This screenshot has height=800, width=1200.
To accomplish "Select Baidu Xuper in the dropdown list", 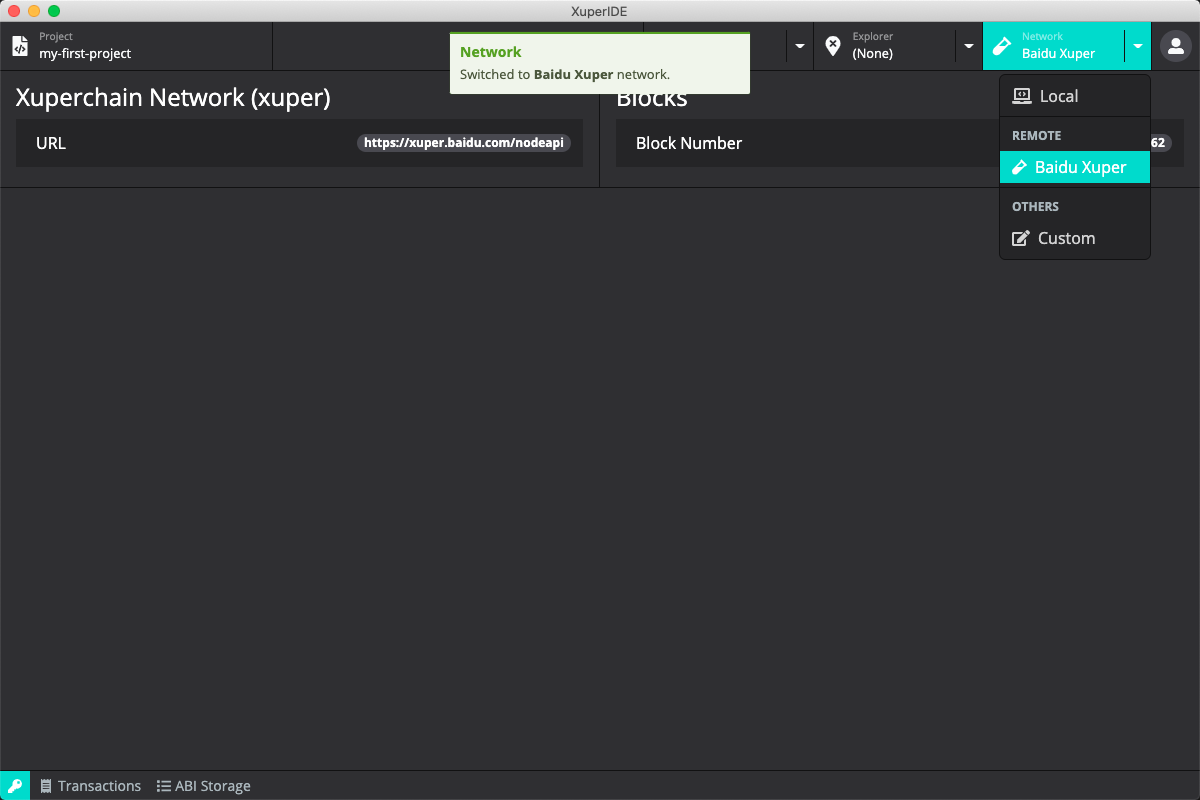I will coord(1075,167).
